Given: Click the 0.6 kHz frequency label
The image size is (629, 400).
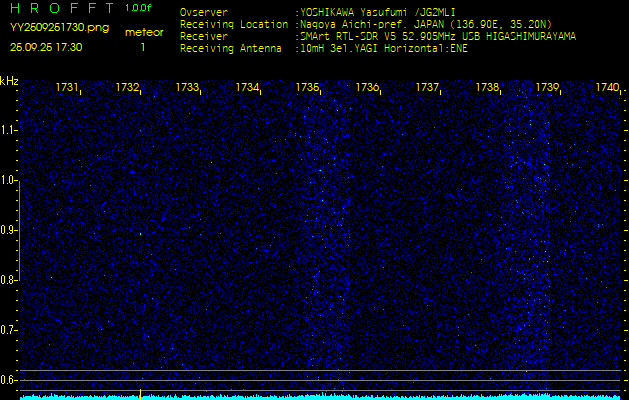Looking at the screenshot, I should point(9,380).
